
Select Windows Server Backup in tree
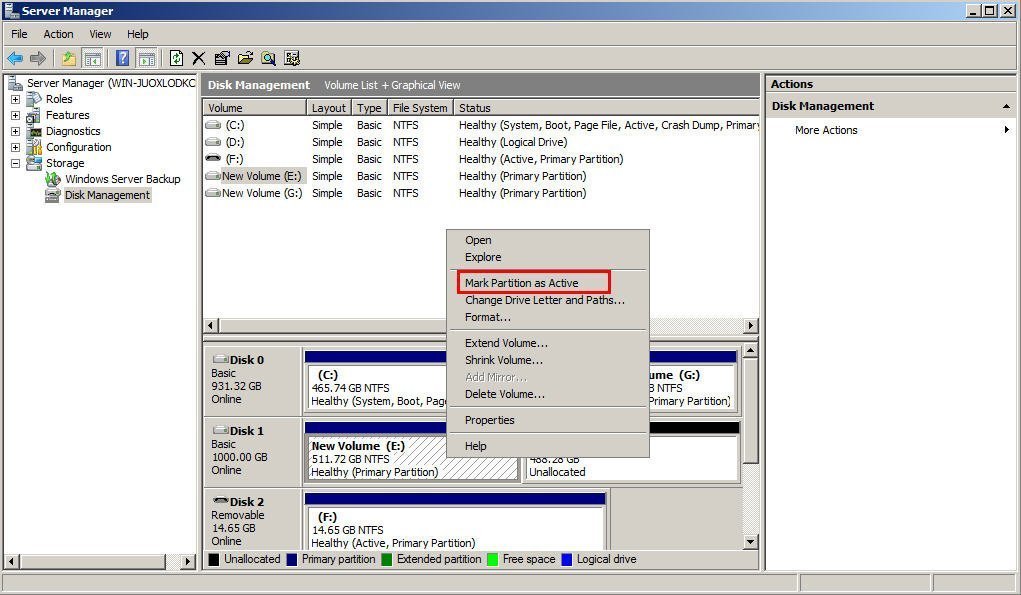point(122,179)
